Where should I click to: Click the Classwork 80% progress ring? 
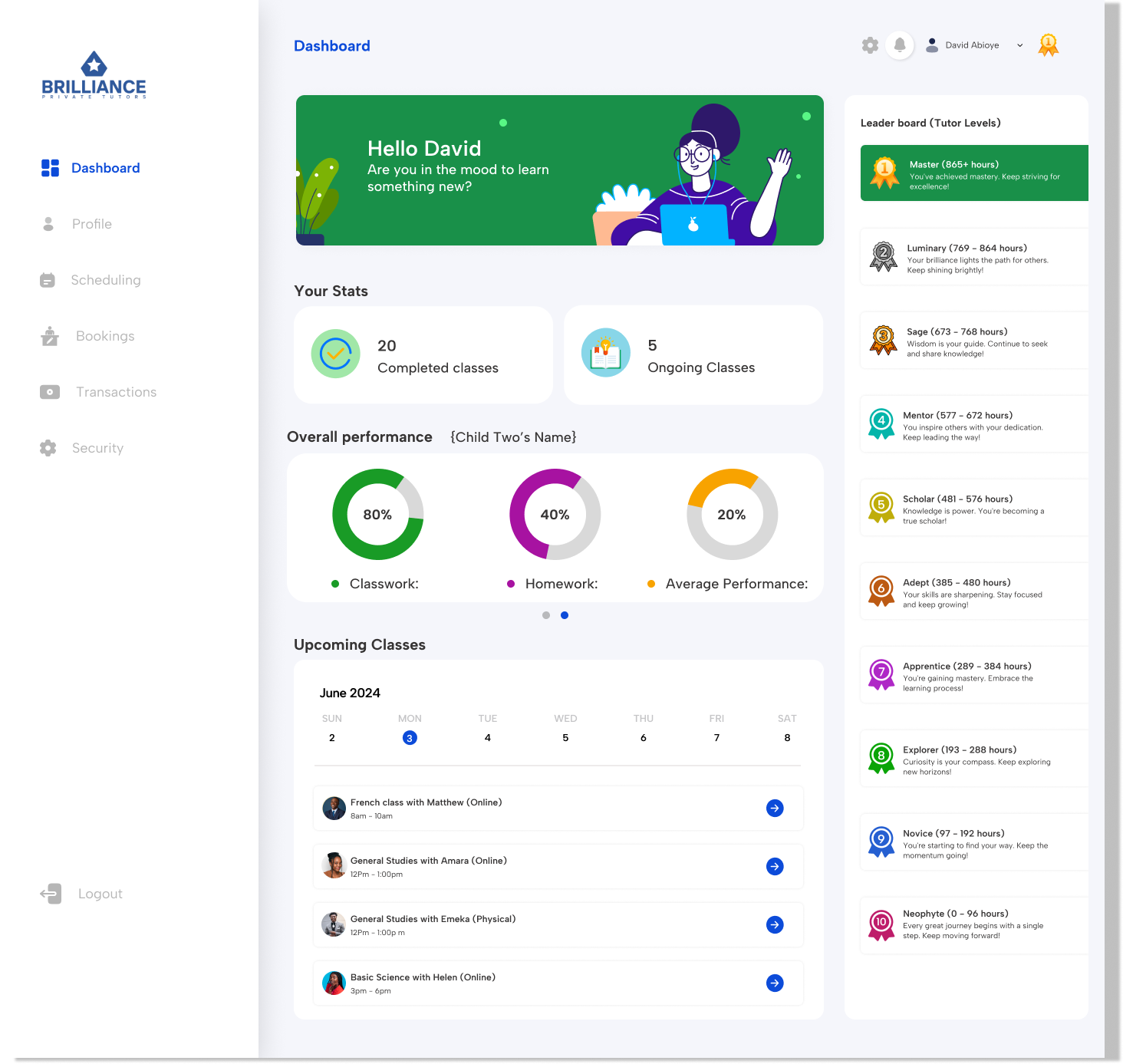(377, 514)
